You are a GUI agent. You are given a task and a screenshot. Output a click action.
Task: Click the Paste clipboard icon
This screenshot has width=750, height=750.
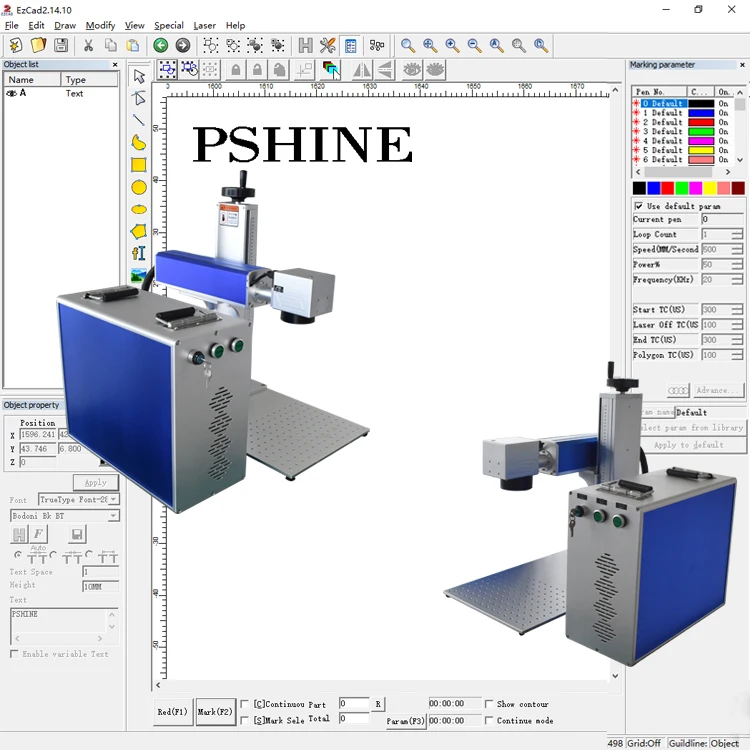133,45
